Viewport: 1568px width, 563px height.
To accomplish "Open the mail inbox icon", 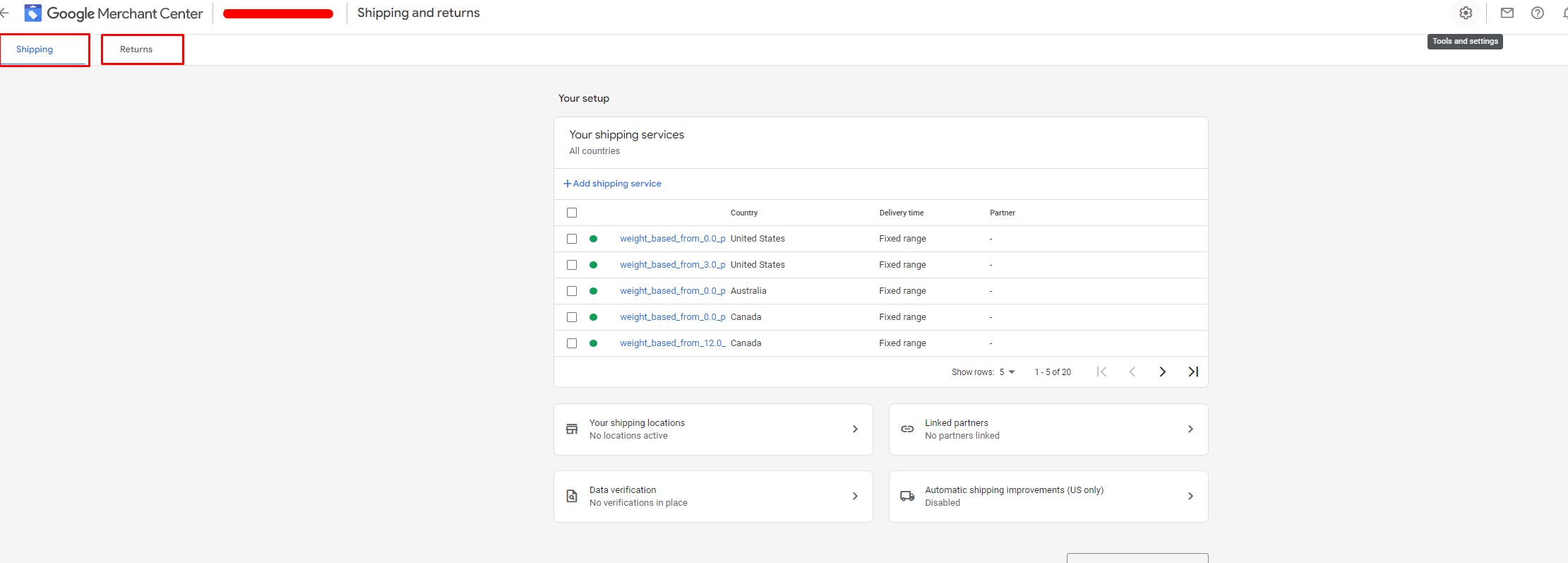I will [1507, 13].
